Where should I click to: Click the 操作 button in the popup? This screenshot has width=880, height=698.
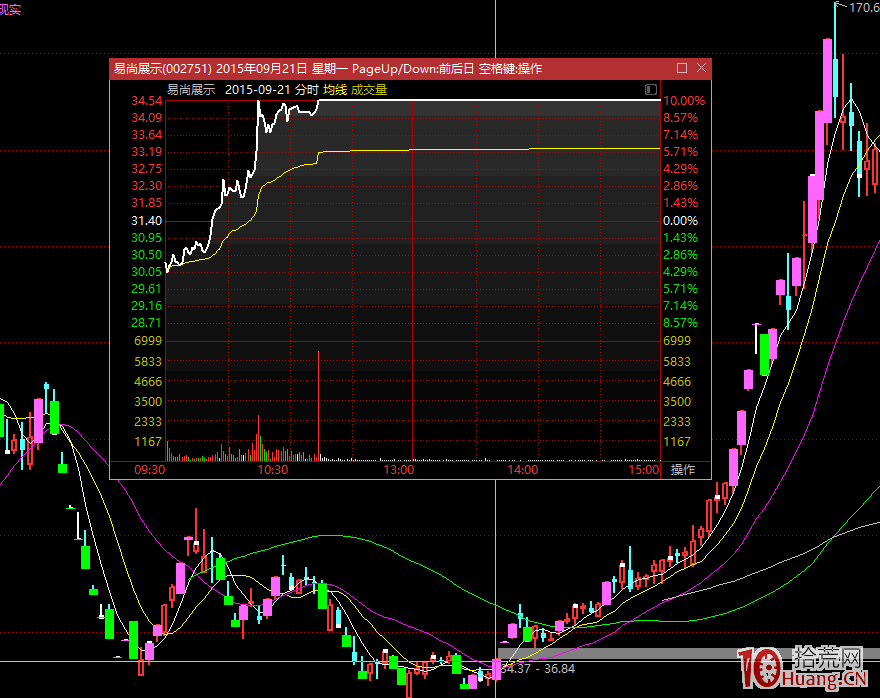click(683, 470)
